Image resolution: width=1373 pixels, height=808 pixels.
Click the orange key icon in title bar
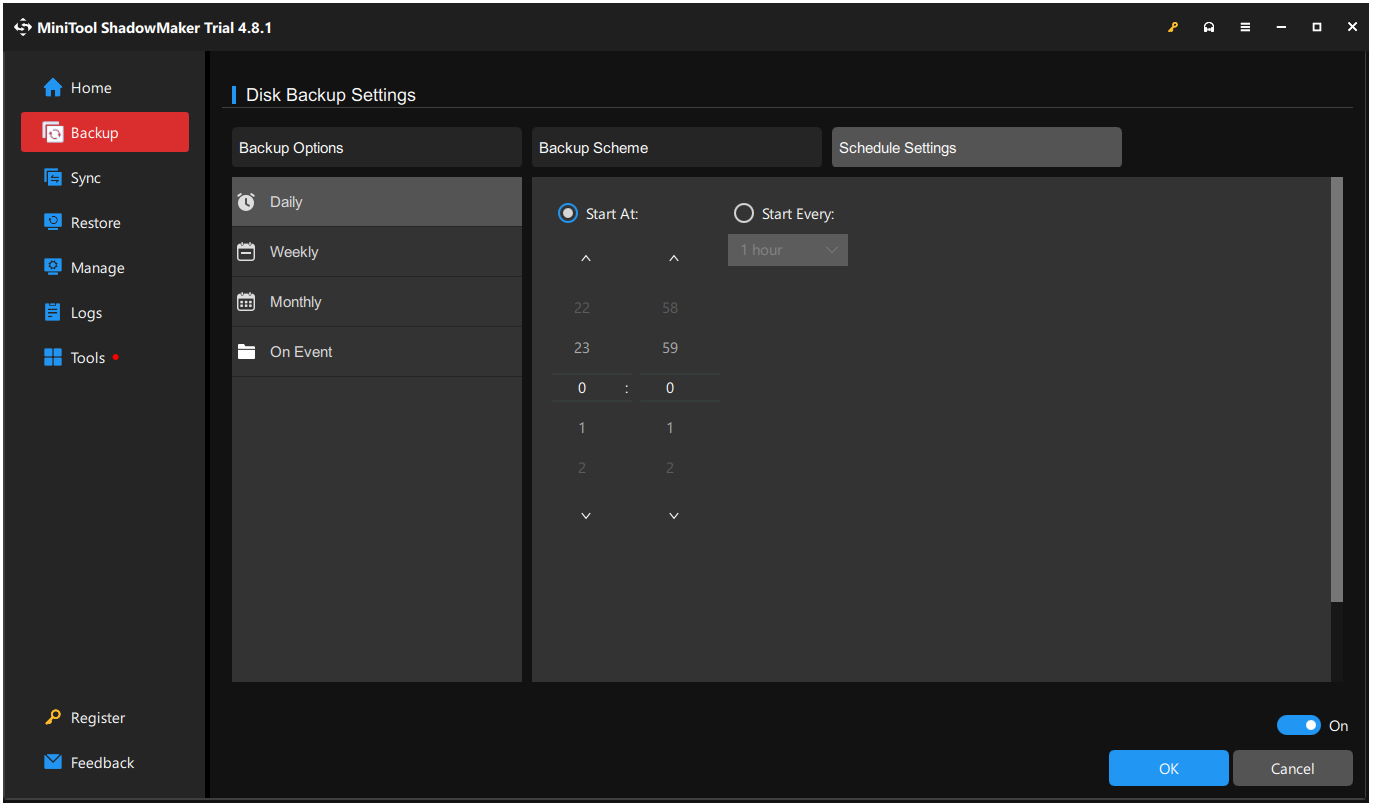[1174, 28]
